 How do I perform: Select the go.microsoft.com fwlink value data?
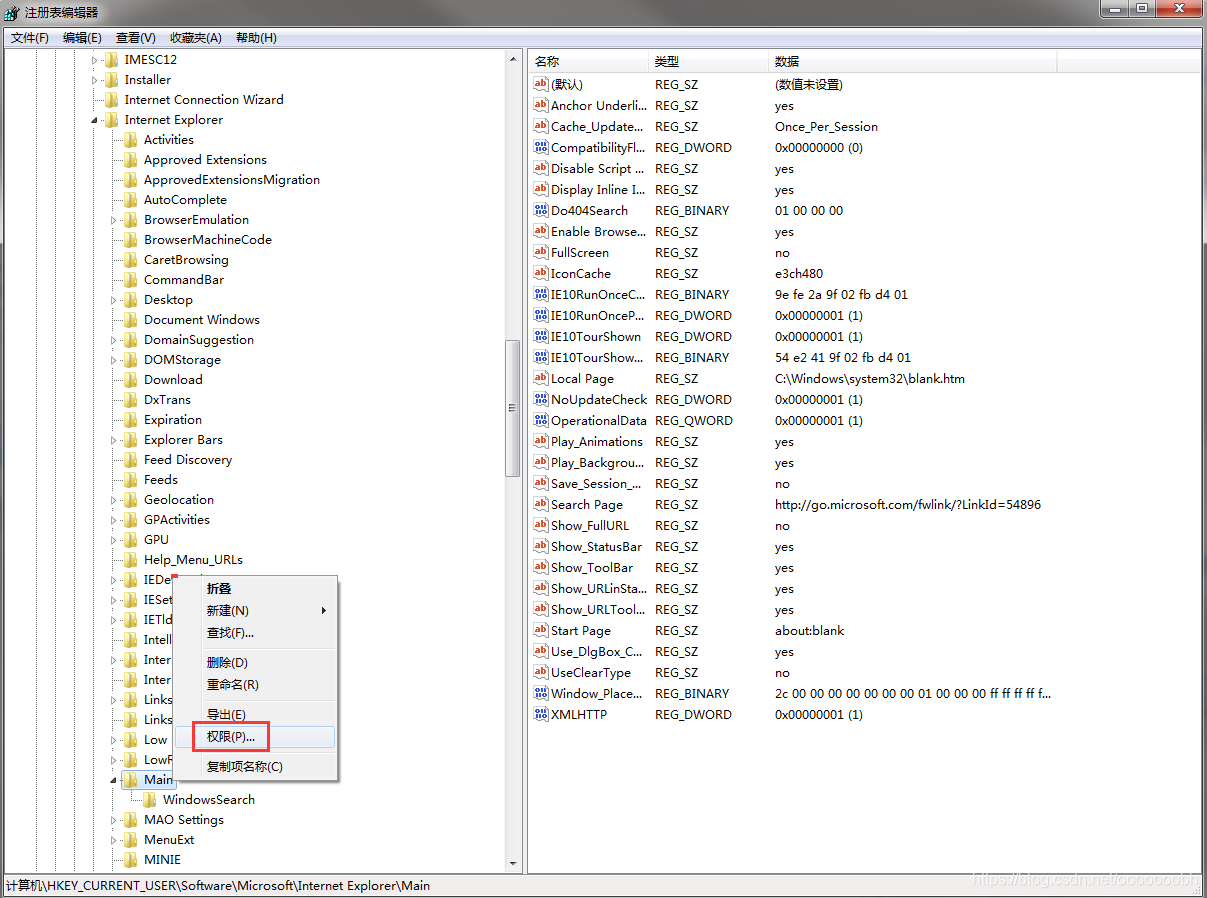[x=910, y=504]
